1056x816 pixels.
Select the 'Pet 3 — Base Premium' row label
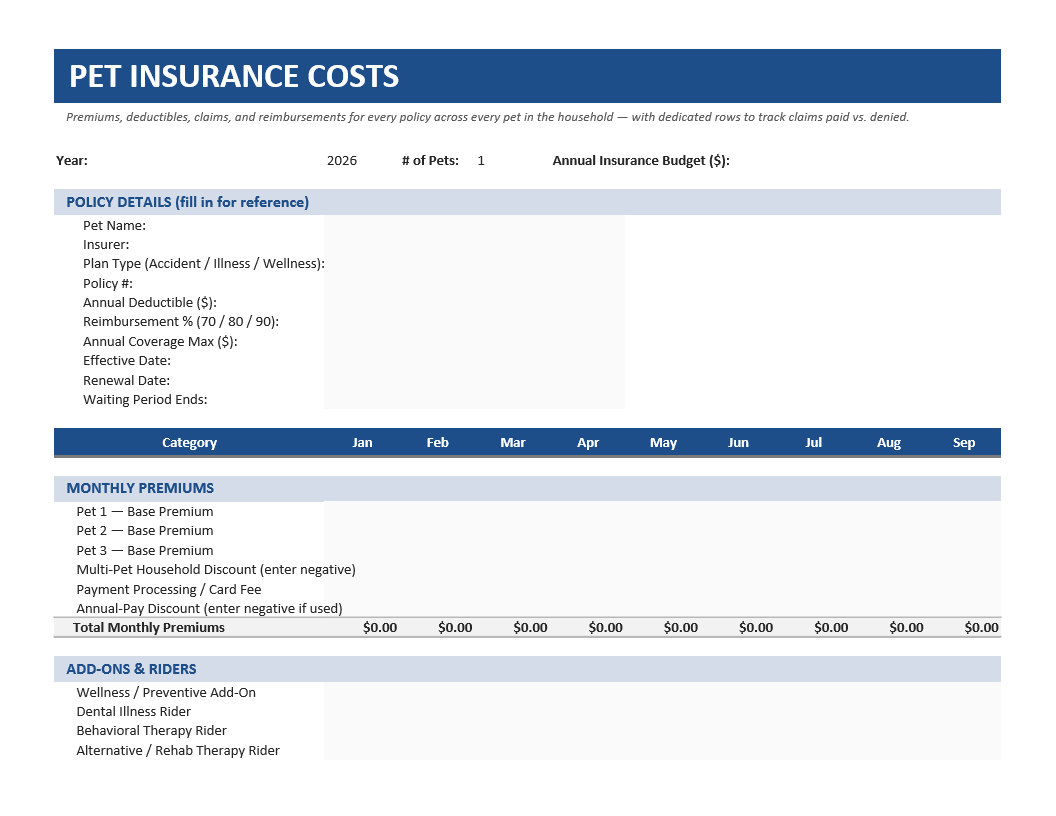pyautogui.click(x=145, y=551)
